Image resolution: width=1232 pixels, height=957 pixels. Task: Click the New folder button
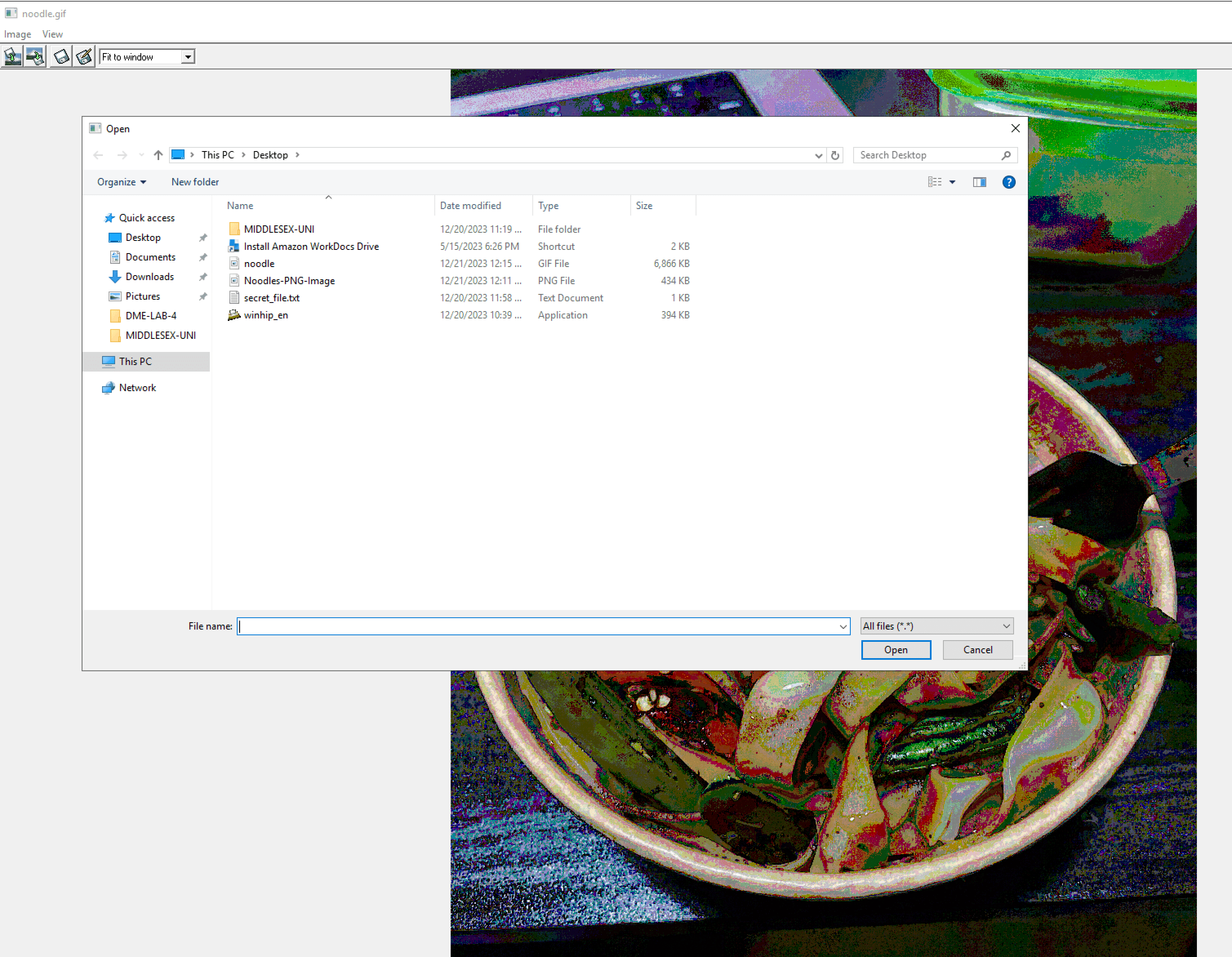pos(195,182)
